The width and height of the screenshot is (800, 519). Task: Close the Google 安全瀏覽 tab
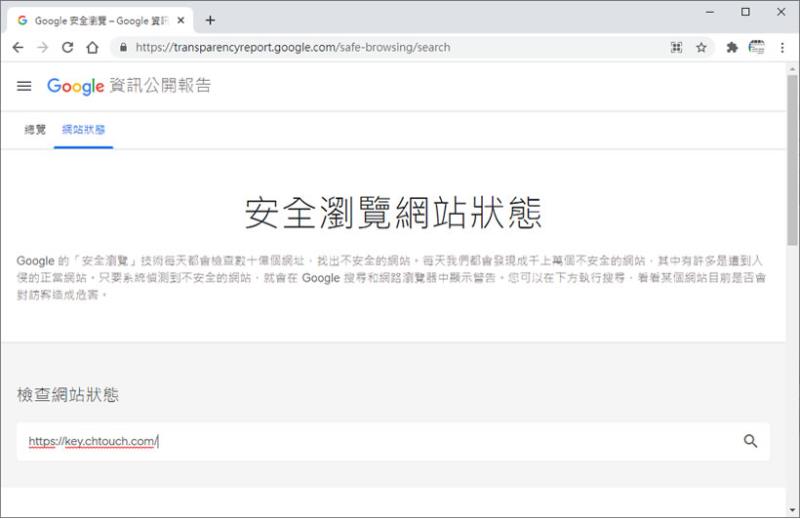click(x=181, y=20)
